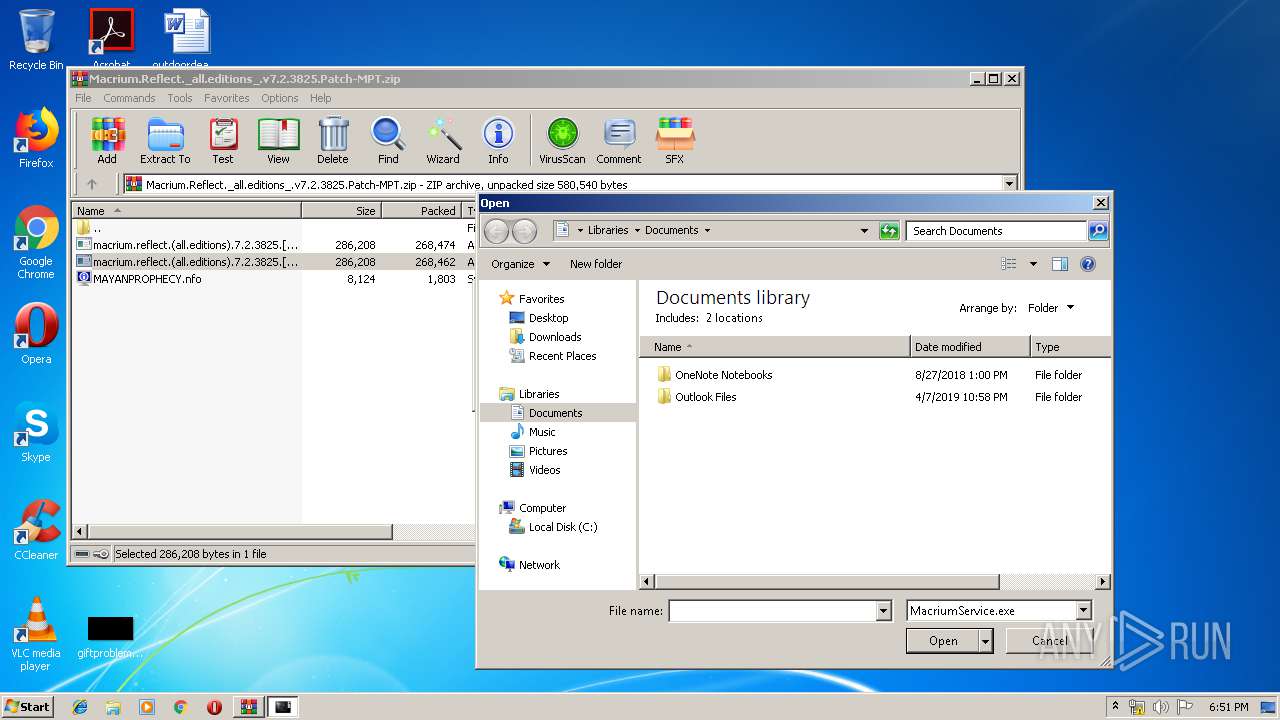Viewport: 1280px width, 720px height.
Task: Click the search magnifier in Open dialog
Action: (x=1098, y=231)
